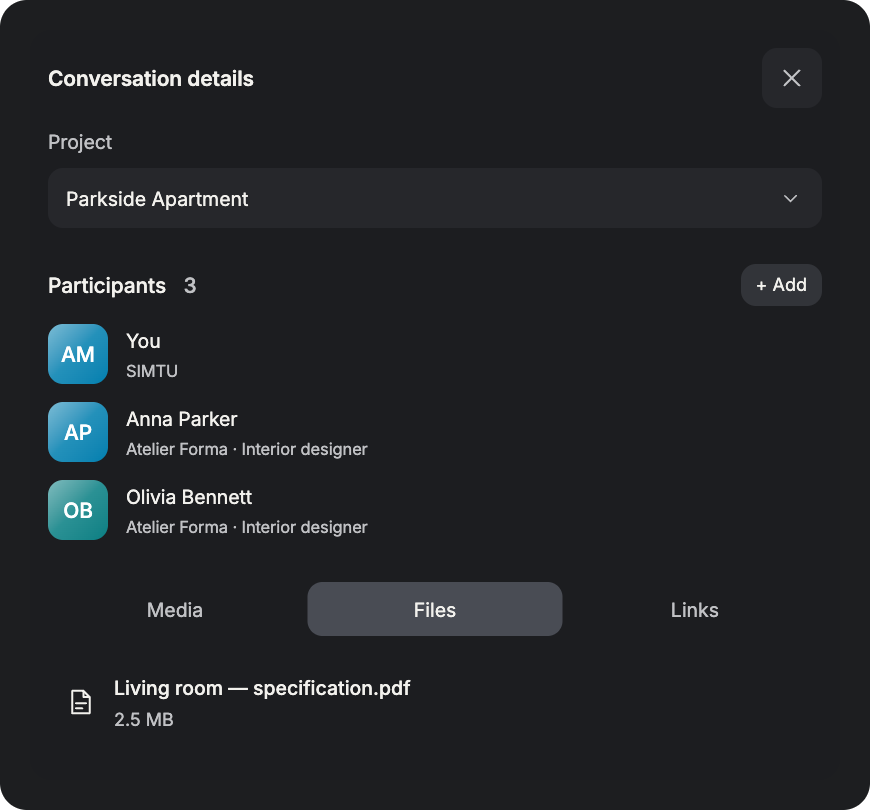Viewport: 870px width, 810px height.
Task: Close the Conversation details panel
Action: pos(791,78)
